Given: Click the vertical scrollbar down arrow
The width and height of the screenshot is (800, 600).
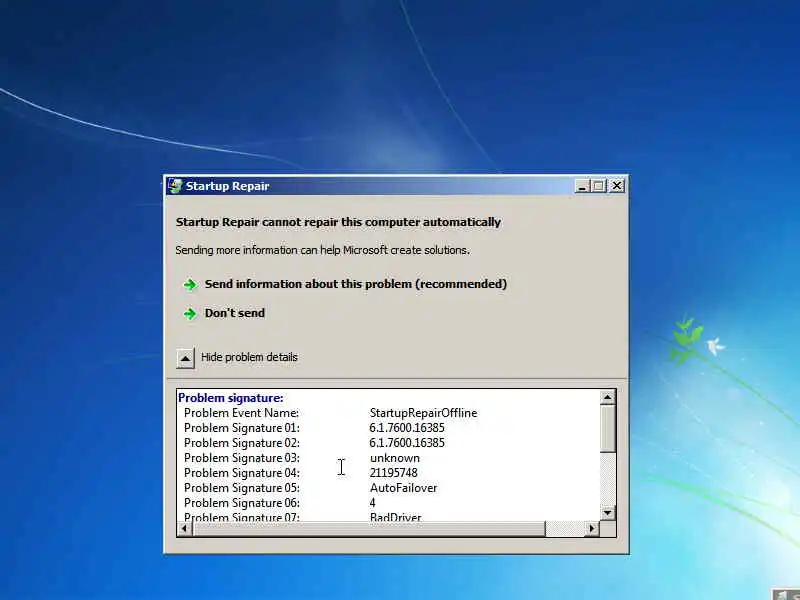Looking at the screenshot, I should pos(608,513).
